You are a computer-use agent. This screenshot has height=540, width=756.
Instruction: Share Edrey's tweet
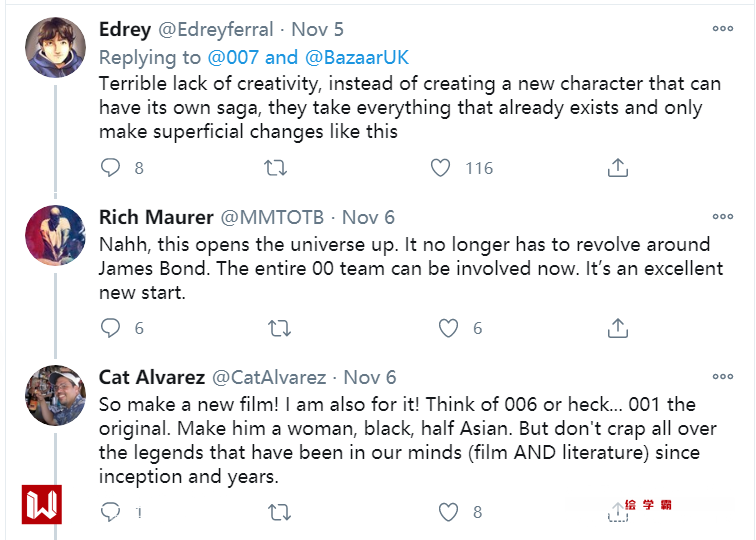(x=618, y=168)
